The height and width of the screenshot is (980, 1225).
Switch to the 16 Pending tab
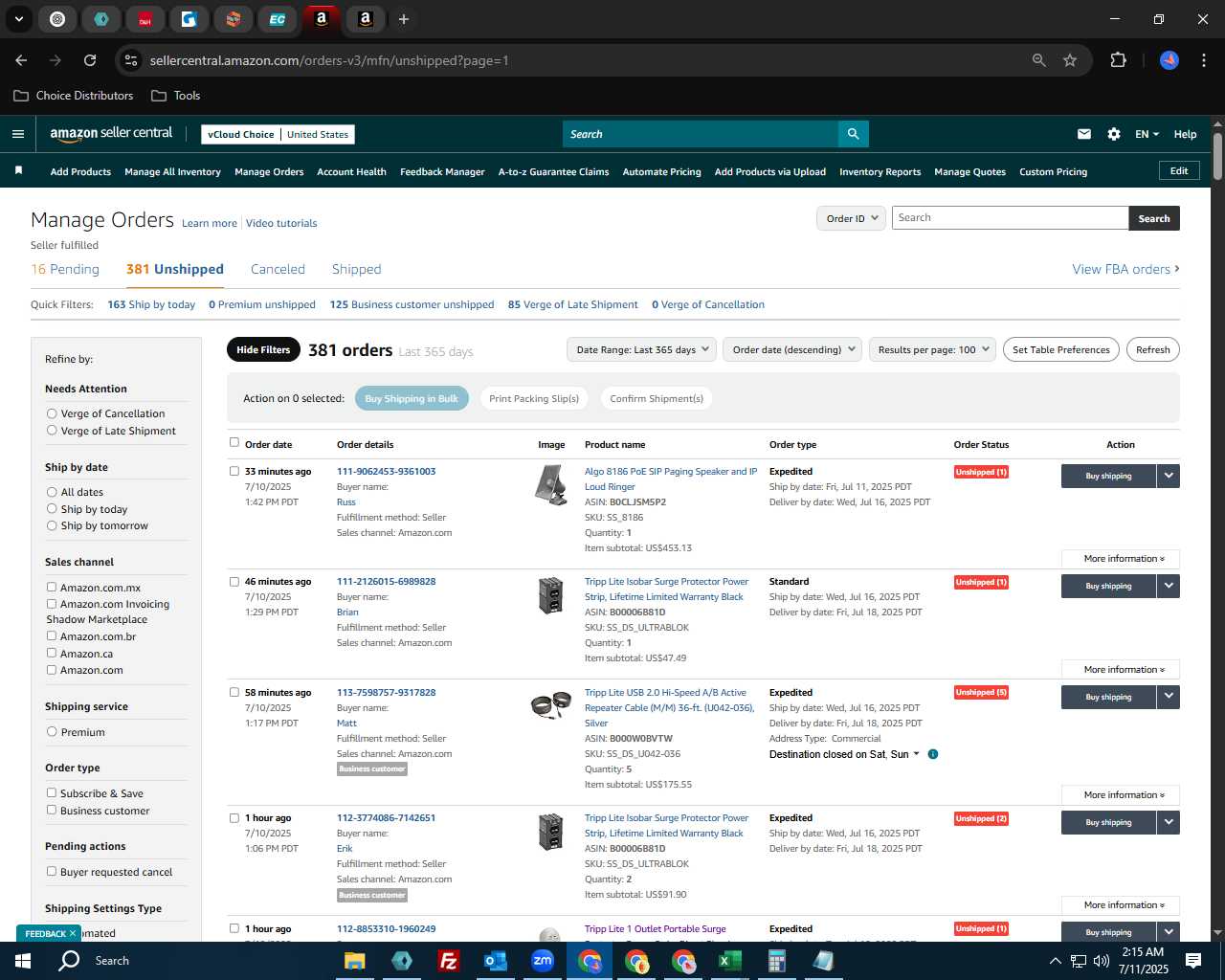pos(65,269)
